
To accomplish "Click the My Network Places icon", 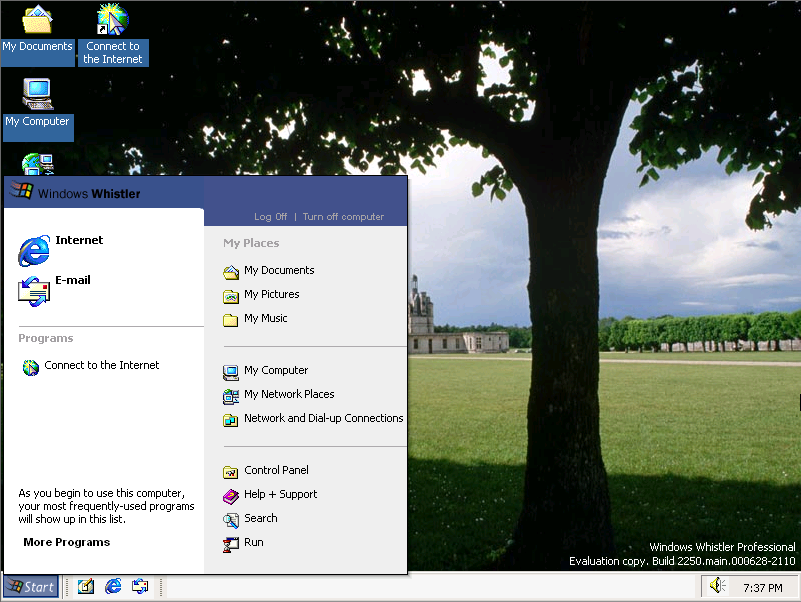I will (x=231, y=396).
